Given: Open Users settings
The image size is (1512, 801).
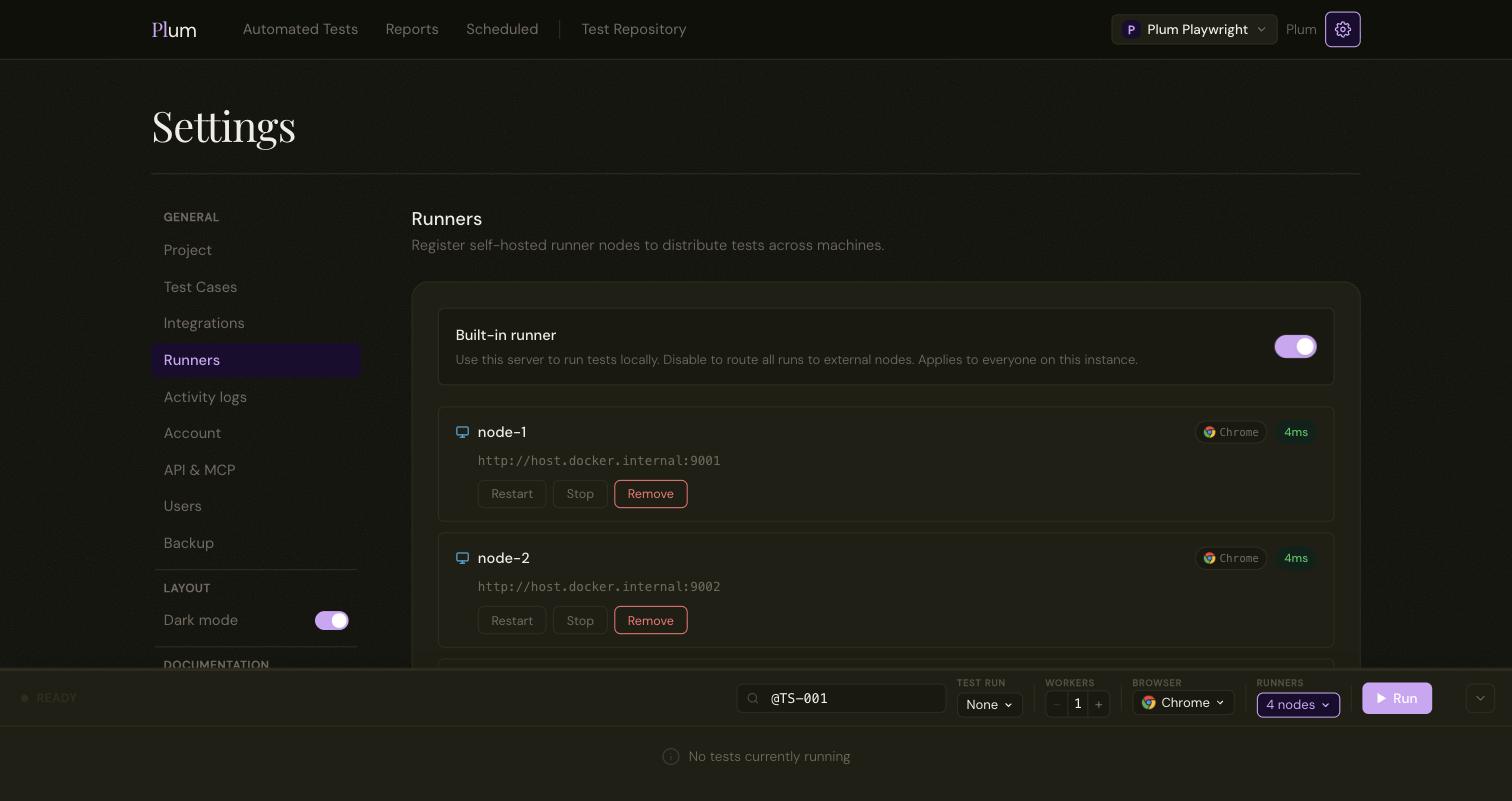Looking at the screenshot, I should click(x=256, y=506).
